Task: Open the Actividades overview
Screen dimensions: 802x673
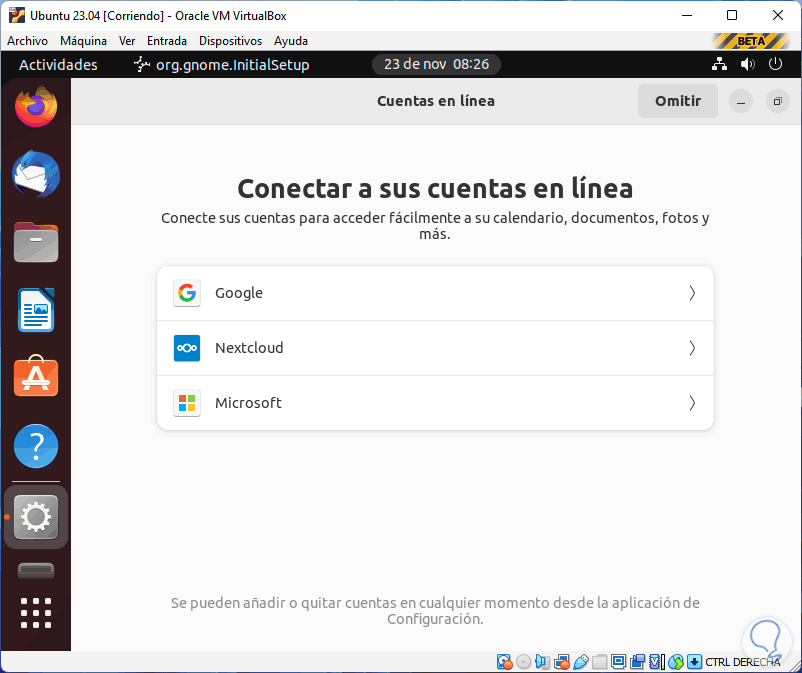Action: pos(58,64)
